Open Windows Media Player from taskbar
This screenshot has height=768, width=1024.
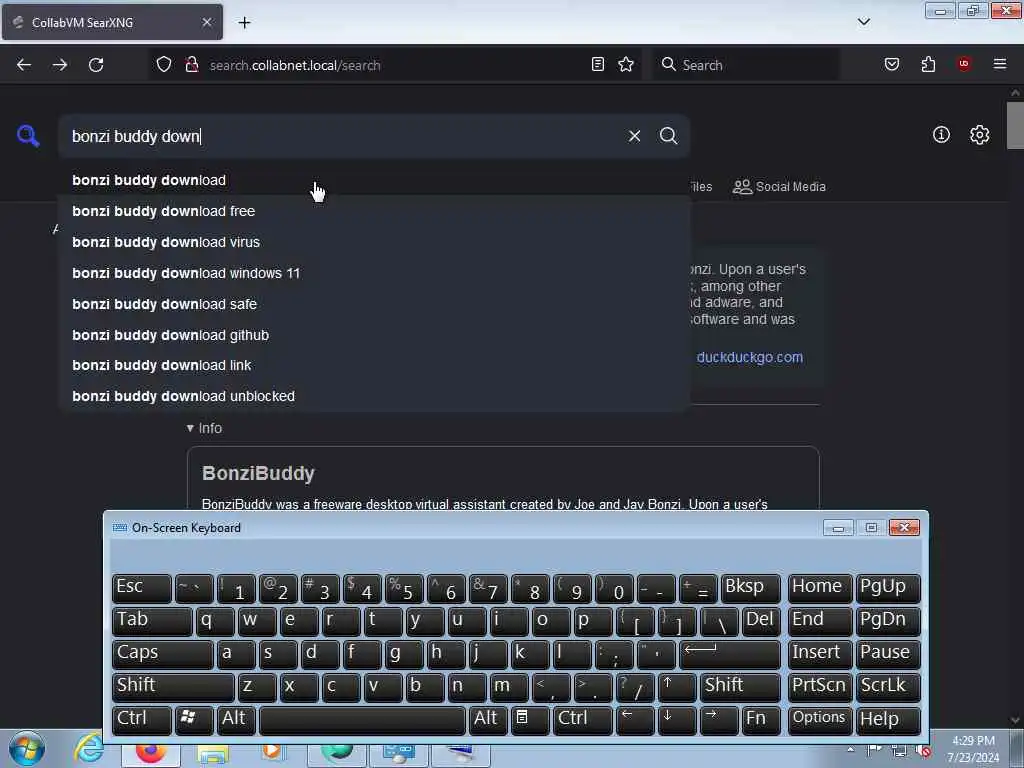tap(272, 752)
